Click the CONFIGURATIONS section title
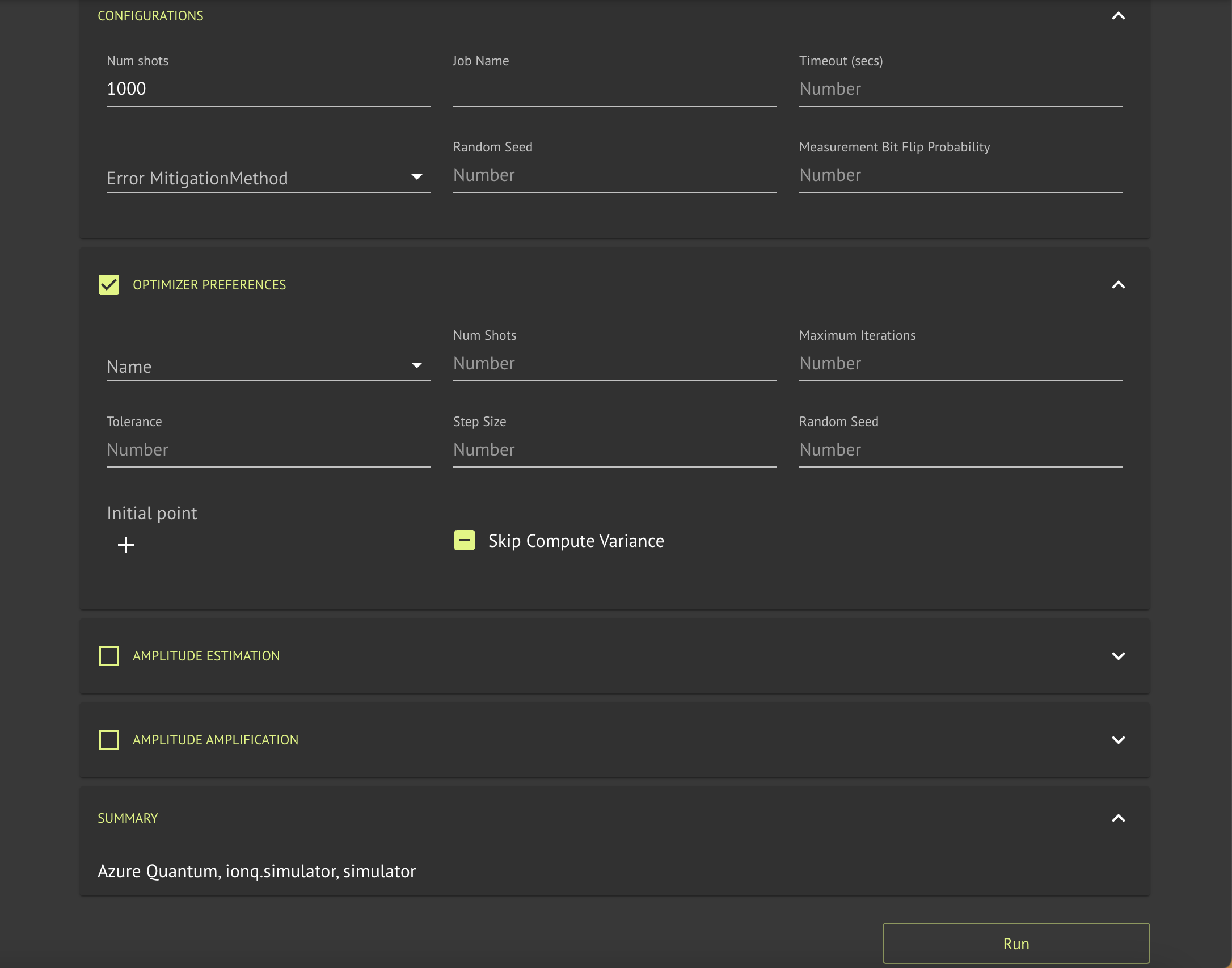 point(150,16)
